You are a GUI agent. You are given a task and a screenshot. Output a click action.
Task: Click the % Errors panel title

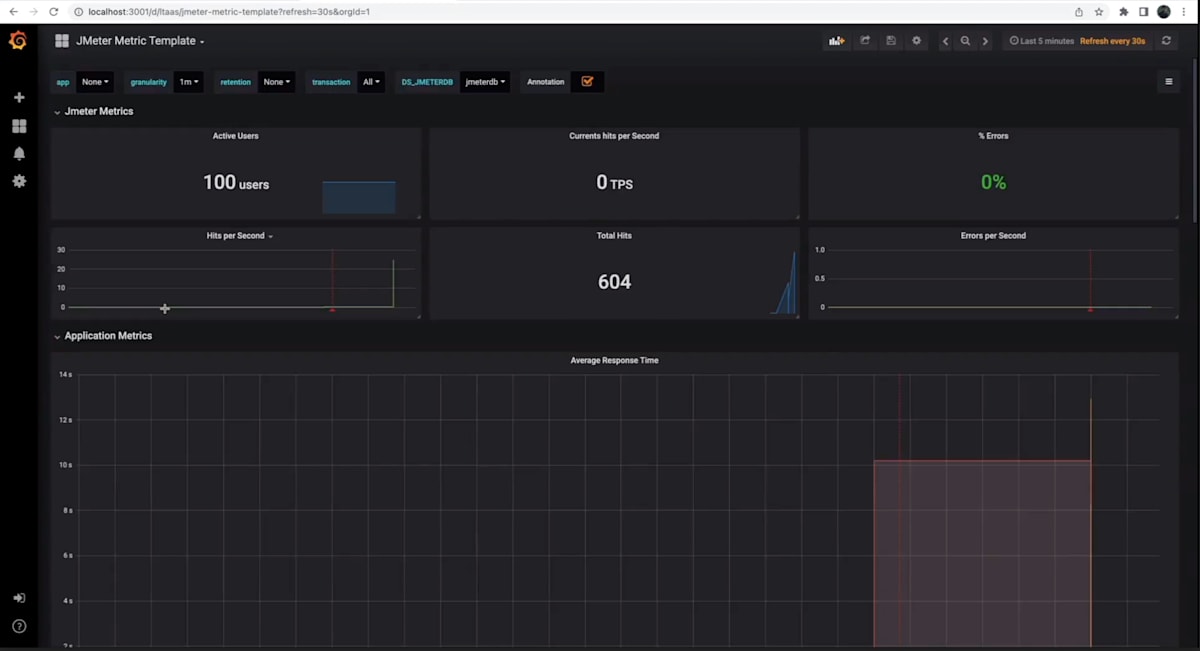[x=993, y=136]
